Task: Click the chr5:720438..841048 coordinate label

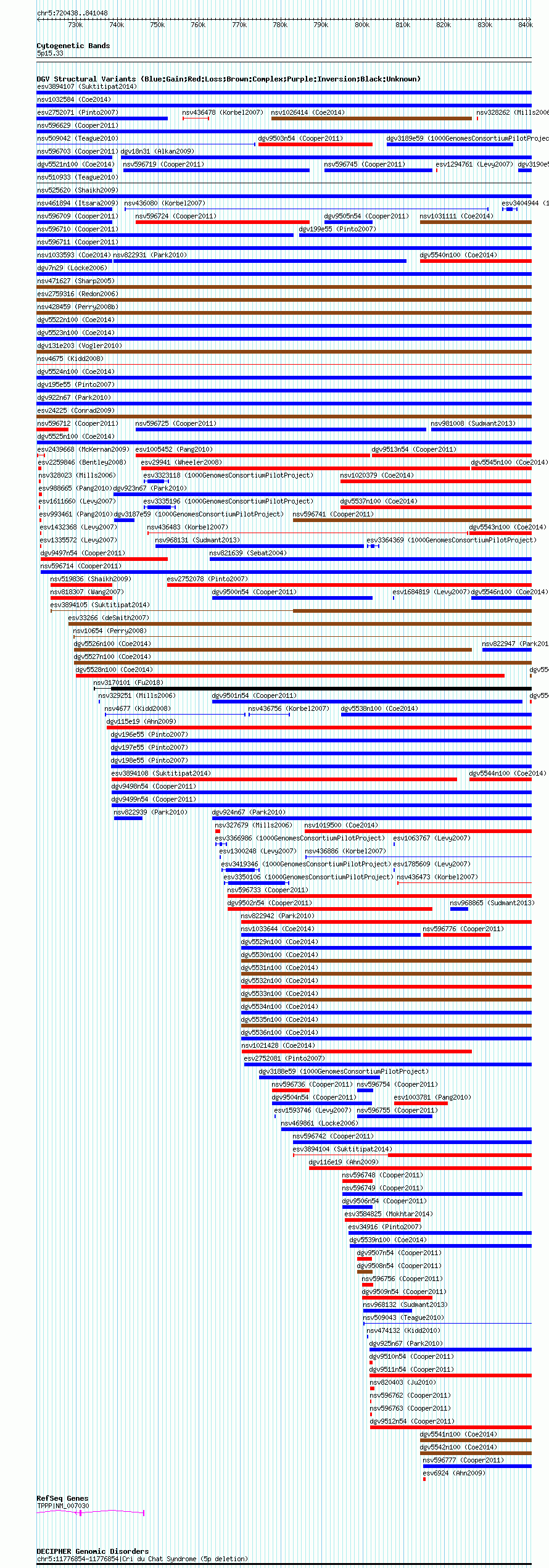Action: 72,13
